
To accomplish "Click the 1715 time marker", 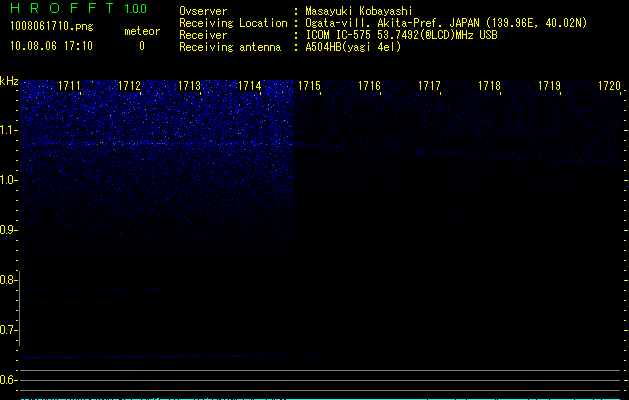I will coord(309,86).
